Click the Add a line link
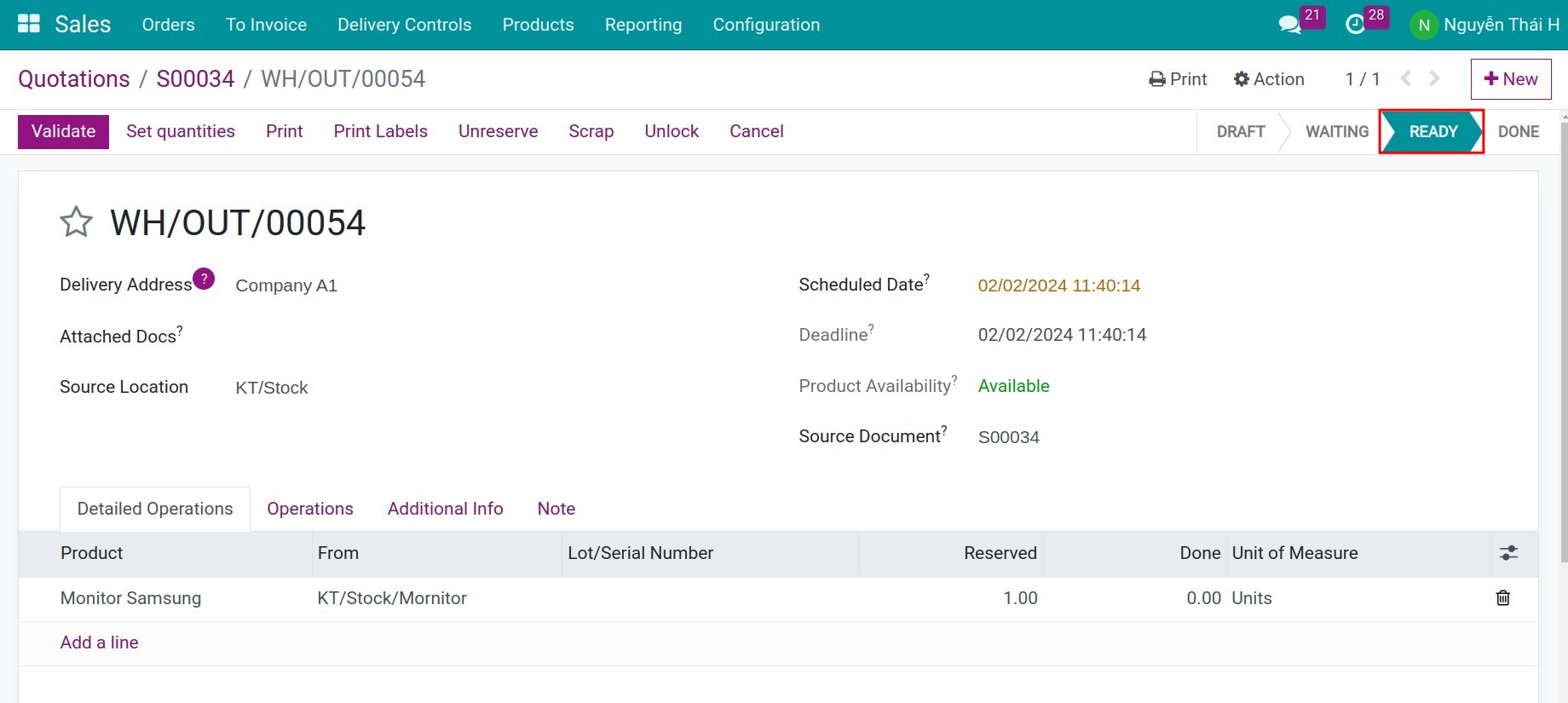This screenshot has height=703, width=1568. point(99,642)
